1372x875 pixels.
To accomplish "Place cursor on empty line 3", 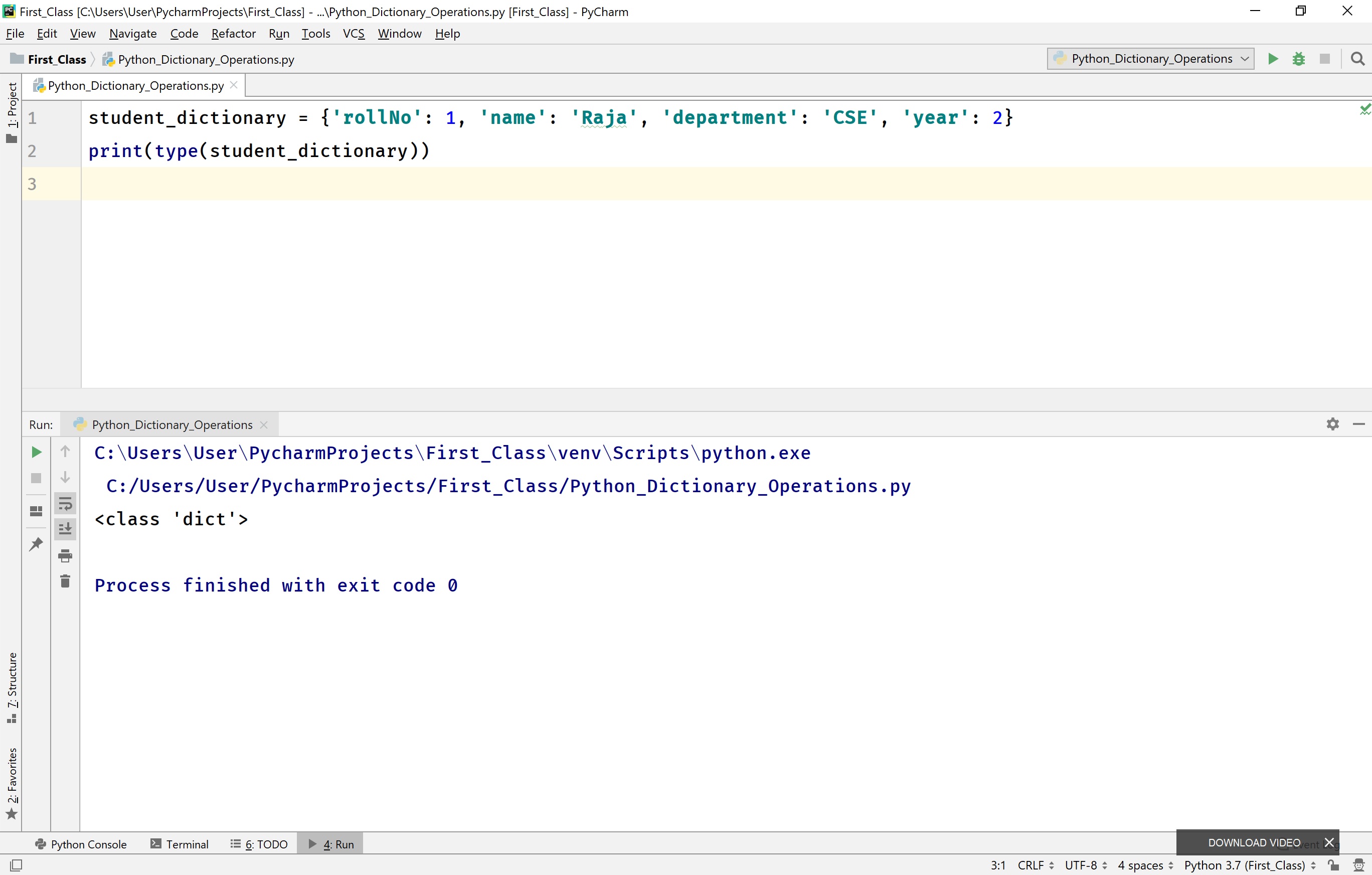I will coord(726,184).
